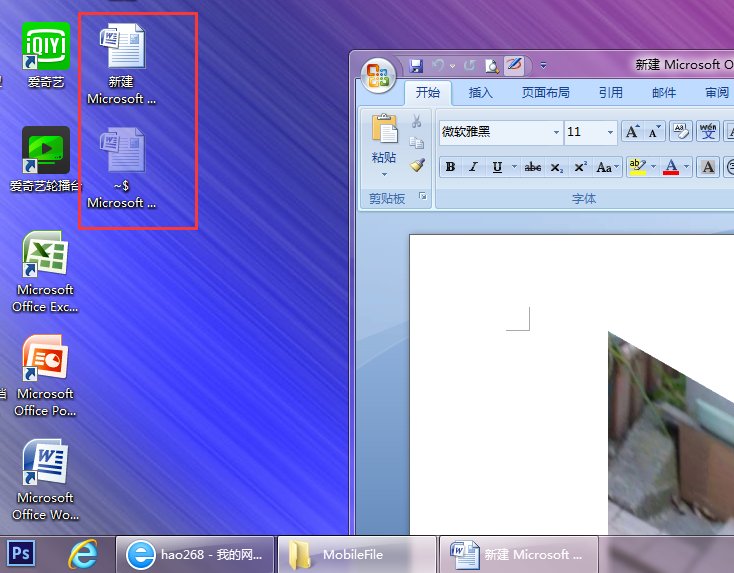The width and height of the screenshot is (734, 573).
Task: Select the 爱奇艺轮播台 desktop shortcut
Action: (45, 159)
